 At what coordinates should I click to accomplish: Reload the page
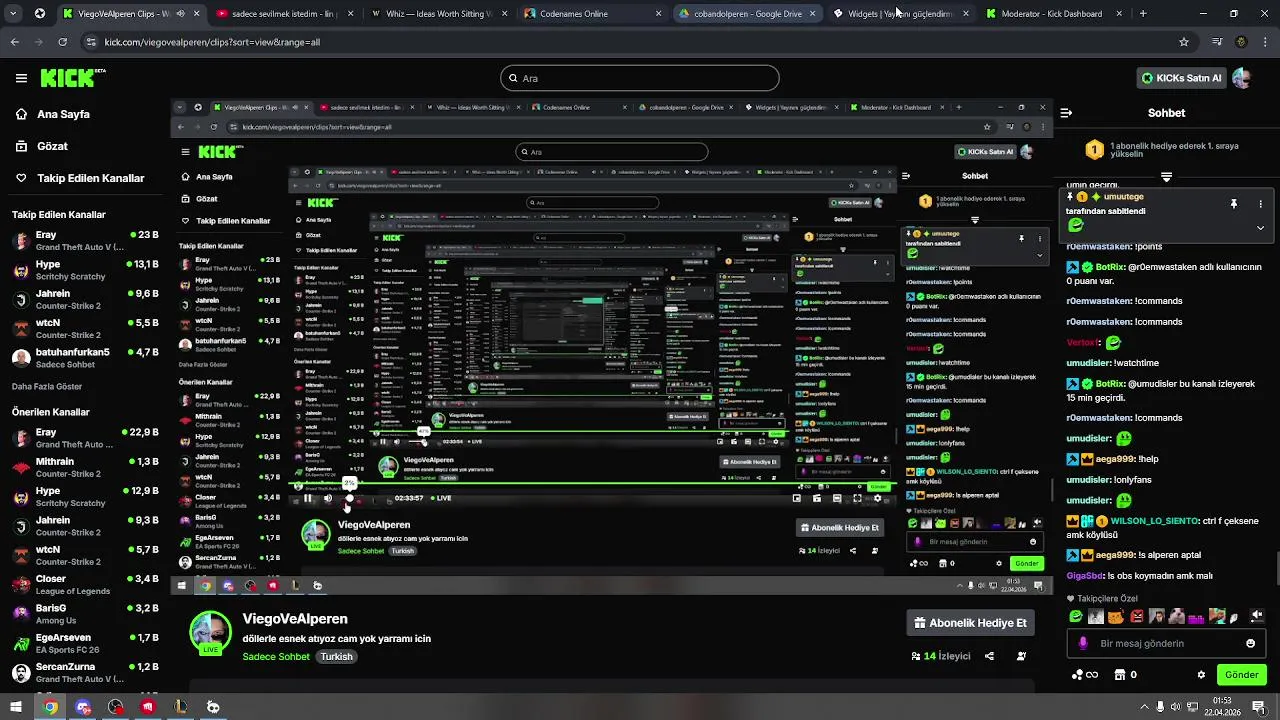click(x=62, y=42)
